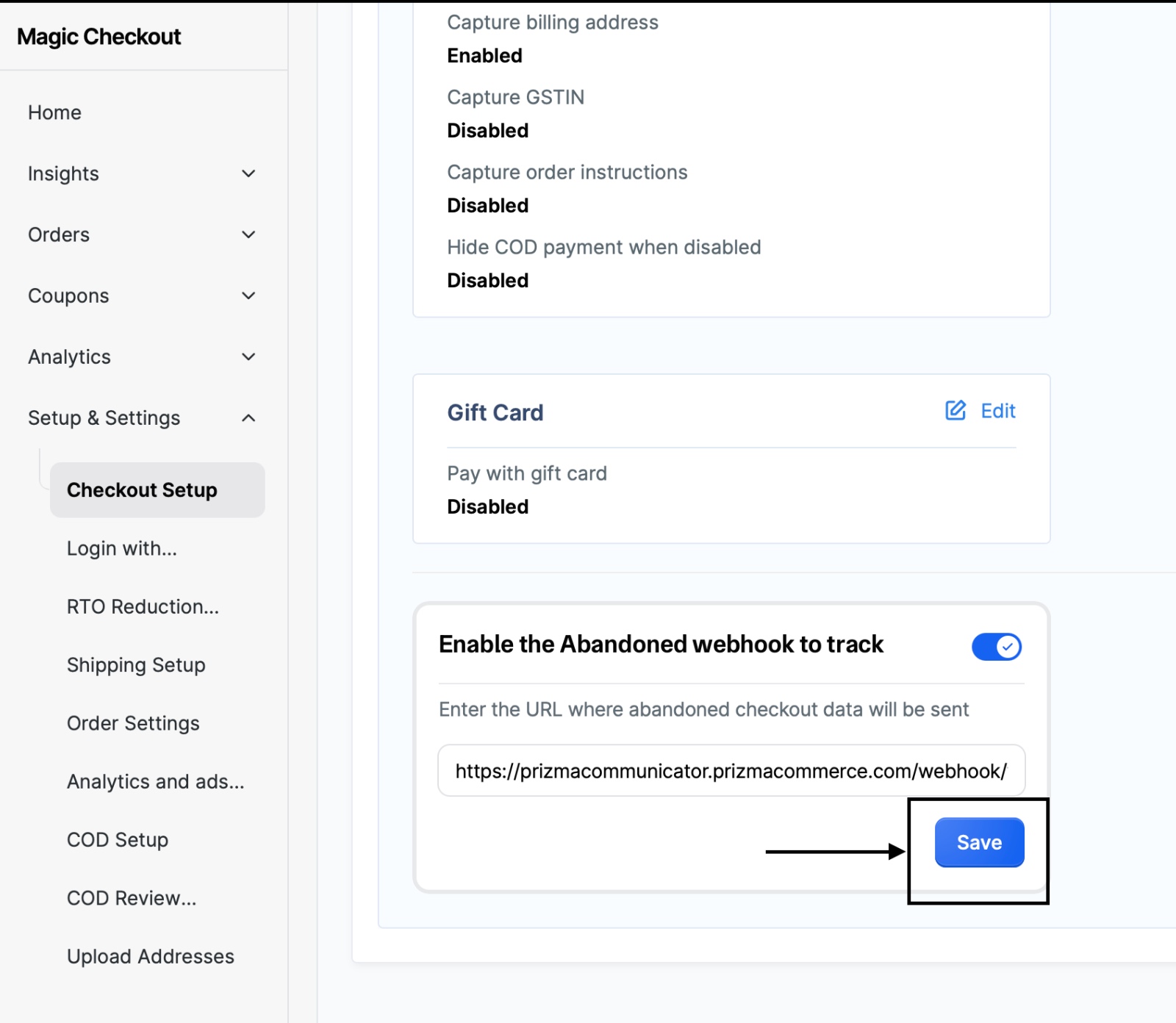Expand the Analytics section chevron

tap(248, 356)
